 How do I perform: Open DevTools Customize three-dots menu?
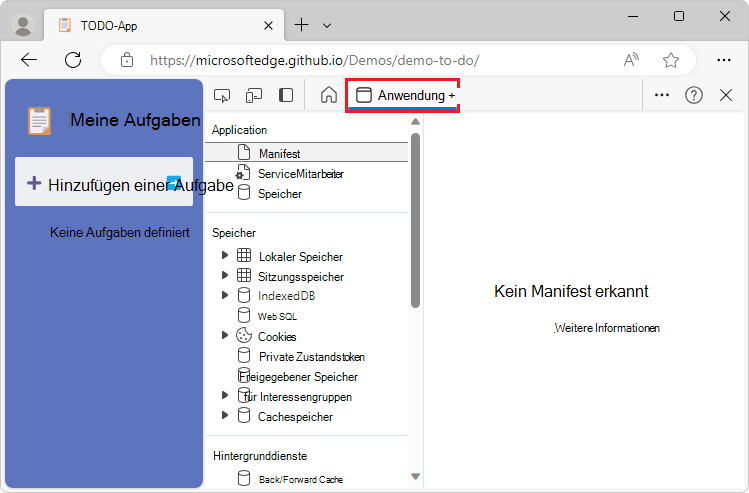662,95
